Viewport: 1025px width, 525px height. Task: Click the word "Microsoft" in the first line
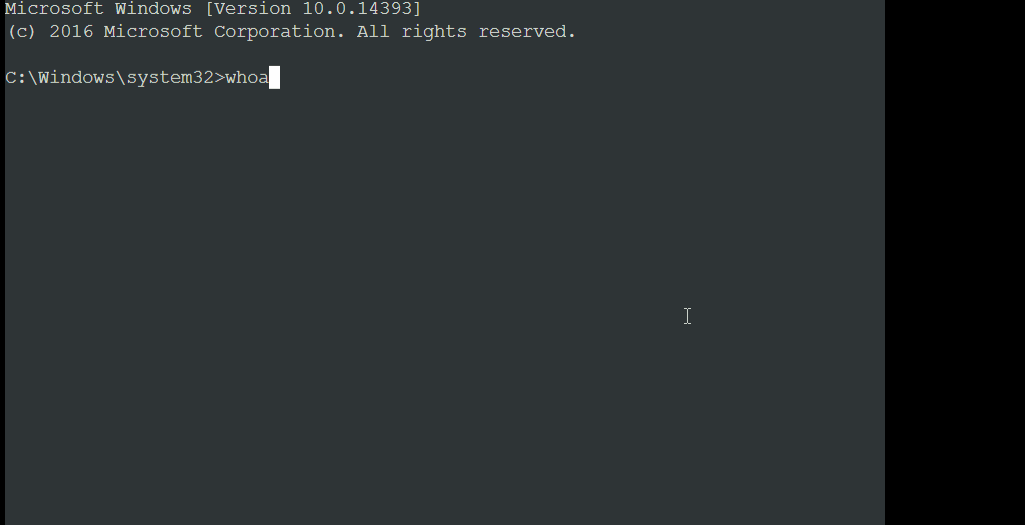click(x=54, y=9)
